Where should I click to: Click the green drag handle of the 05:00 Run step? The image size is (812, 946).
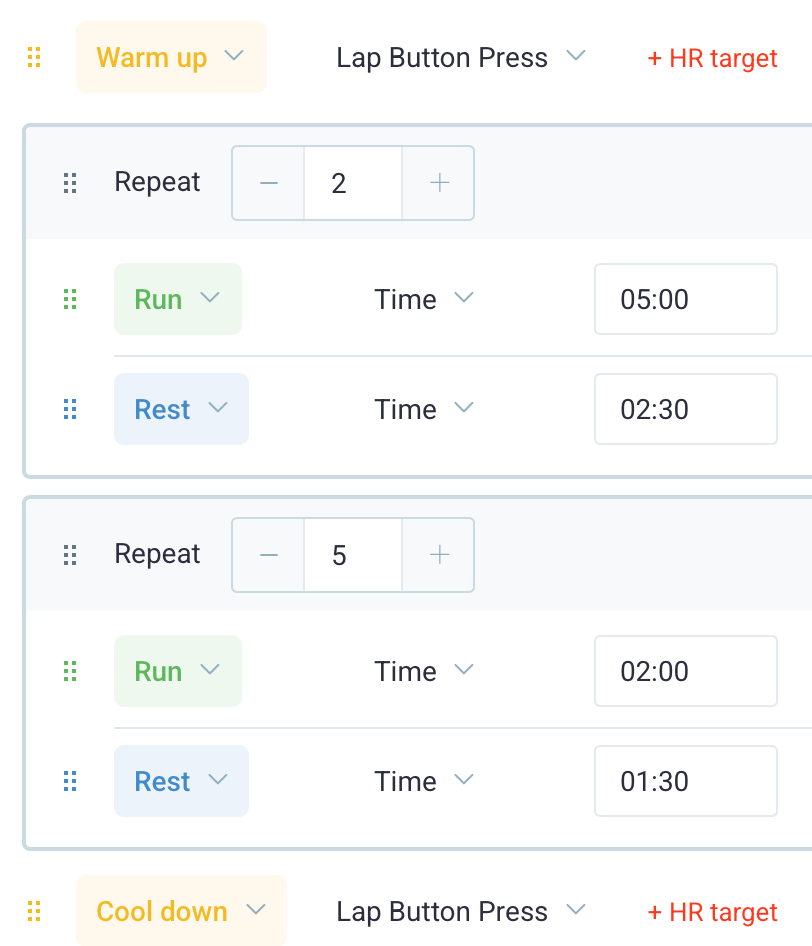coord(70,299)
